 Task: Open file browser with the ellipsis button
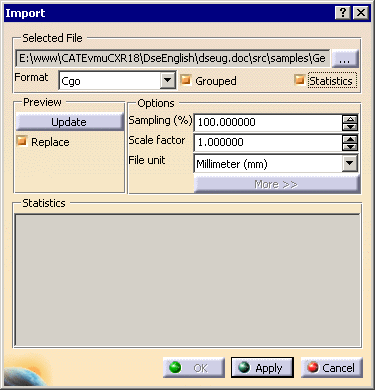(345, 59)
